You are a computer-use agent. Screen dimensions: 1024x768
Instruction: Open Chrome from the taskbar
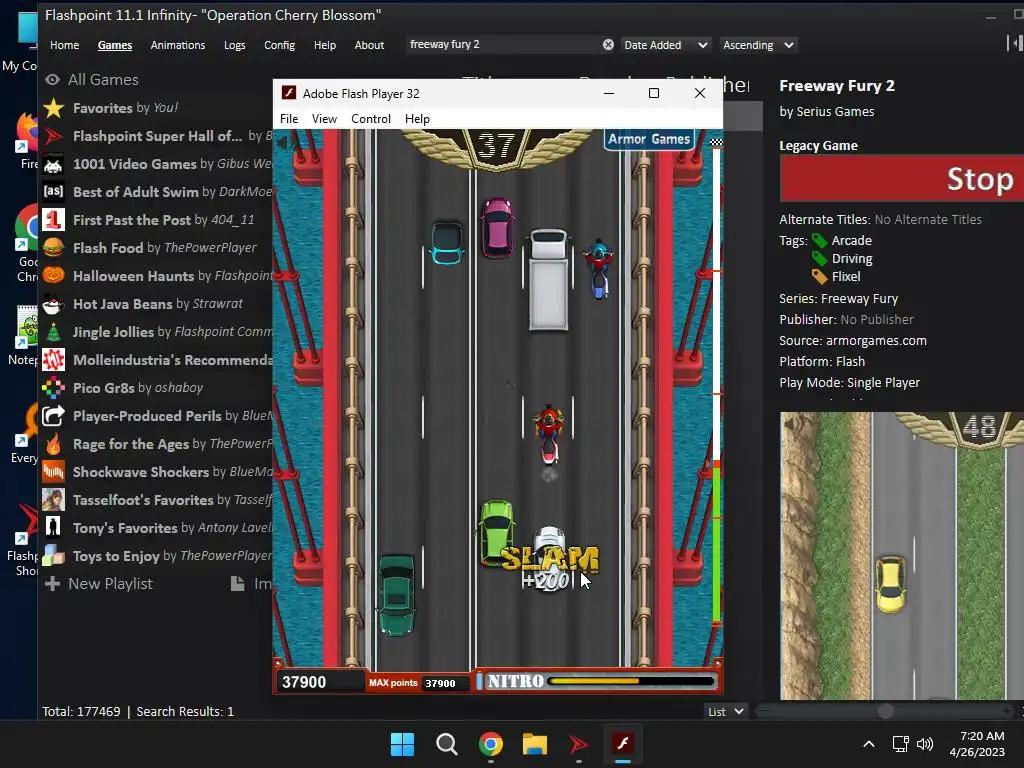click(x=490, y=744)
